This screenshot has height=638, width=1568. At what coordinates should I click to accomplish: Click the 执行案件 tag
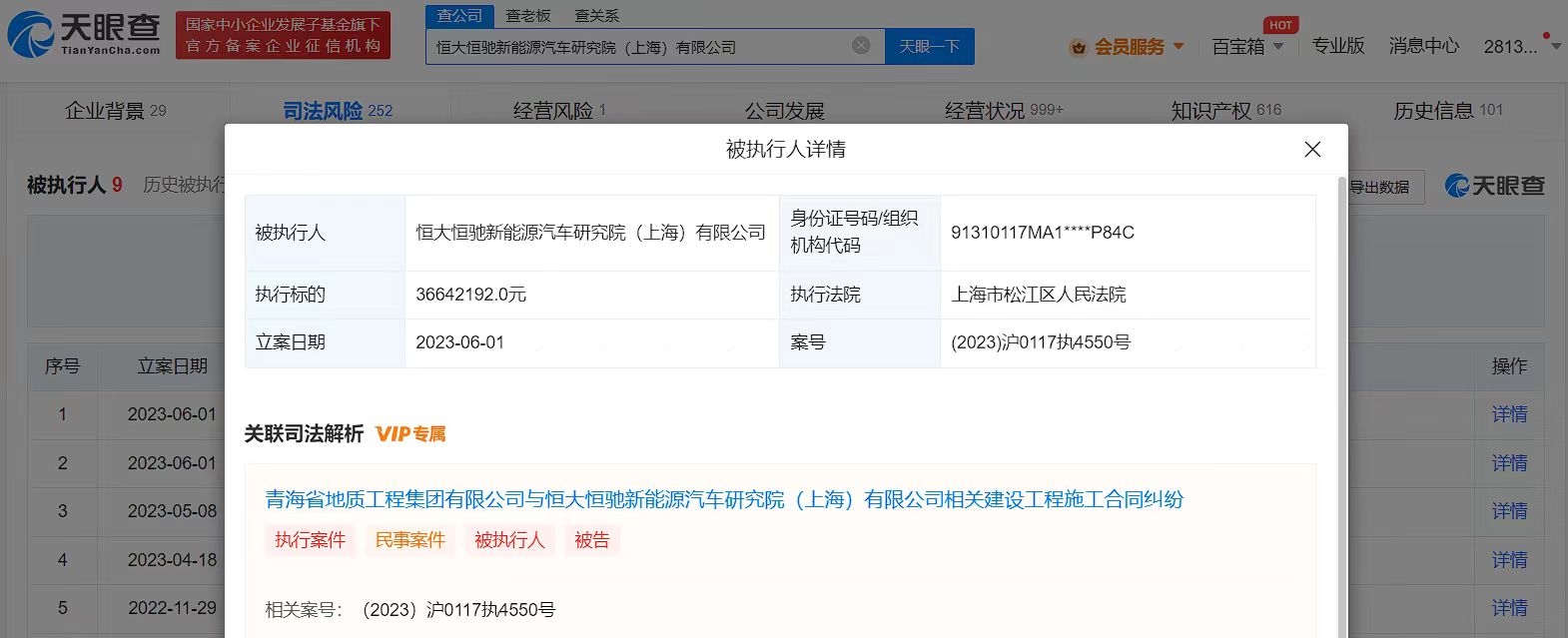pyautogui.click(x=311, y=540)
